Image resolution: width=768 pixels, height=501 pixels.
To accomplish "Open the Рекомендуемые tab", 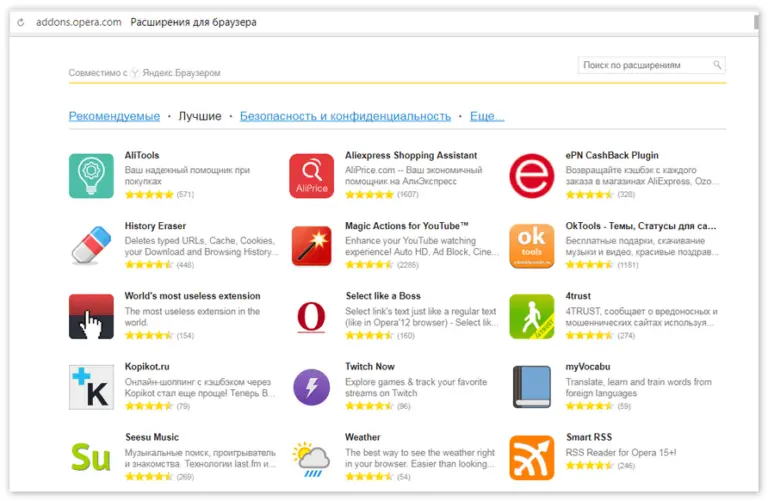I will click(114, 116).
